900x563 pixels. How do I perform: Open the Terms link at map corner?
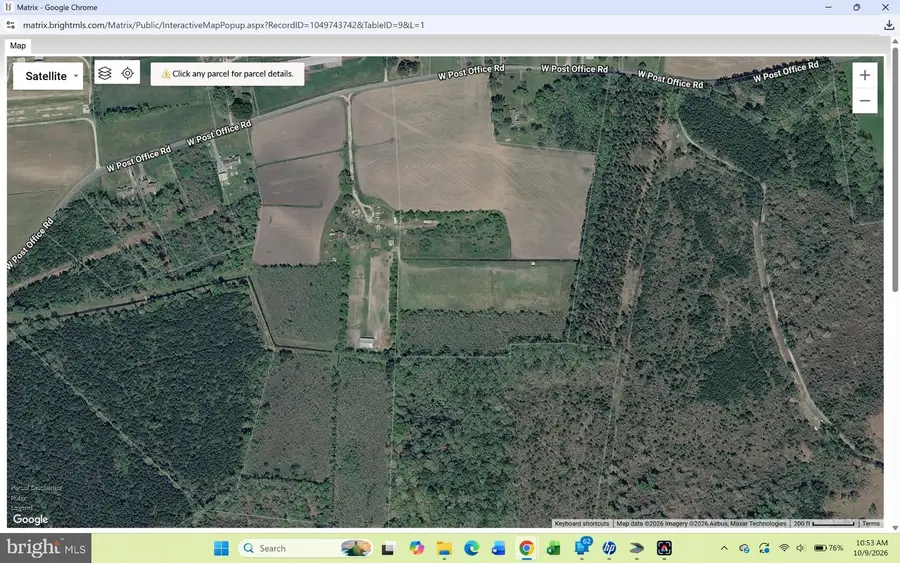(871, 523)
